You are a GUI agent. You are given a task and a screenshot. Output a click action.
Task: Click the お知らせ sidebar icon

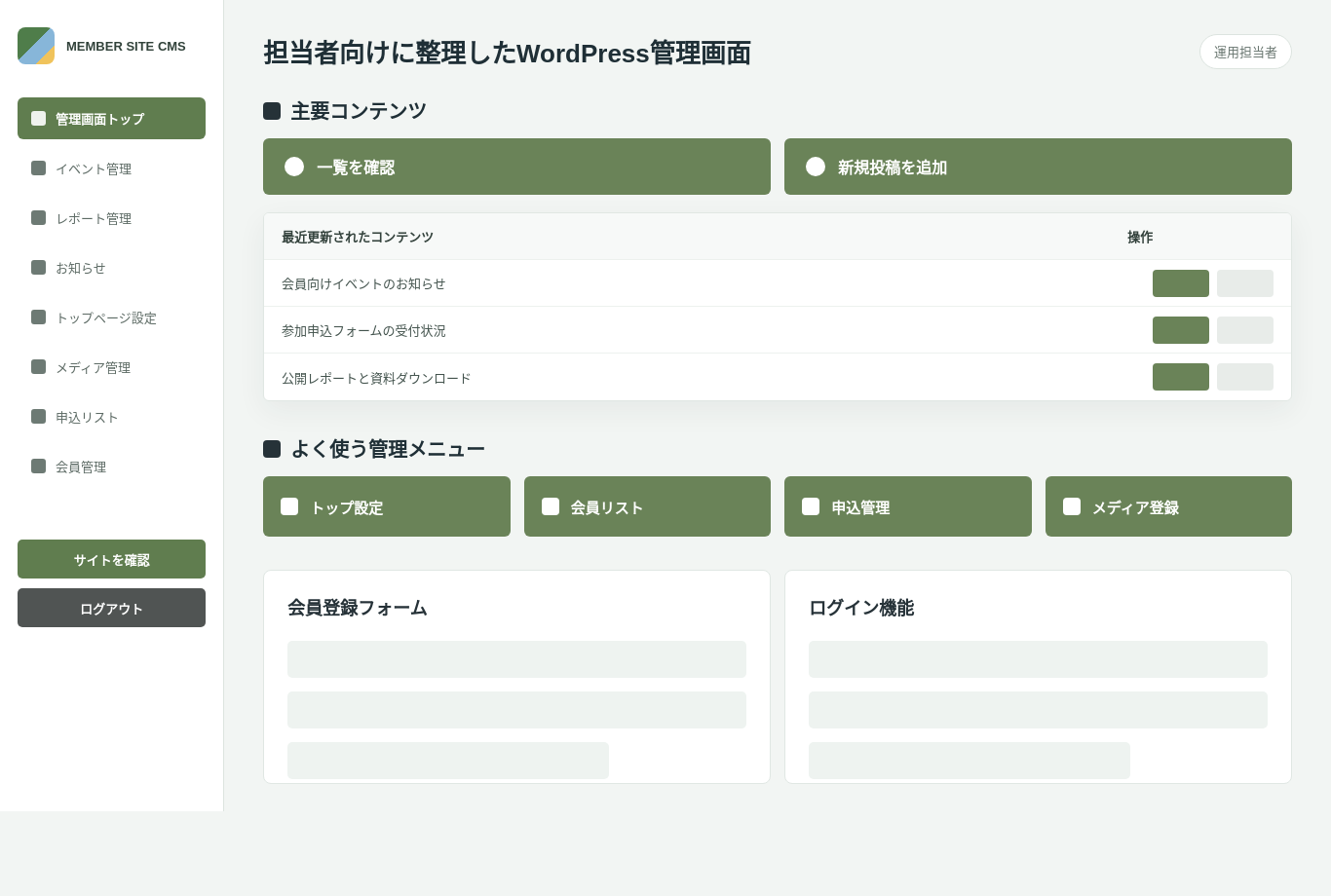pos(39,267)
